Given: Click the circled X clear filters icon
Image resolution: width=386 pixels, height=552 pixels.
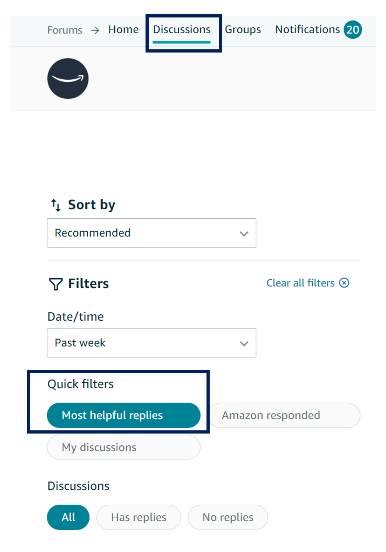Looking at the screenshot, I should click(344, 283).
